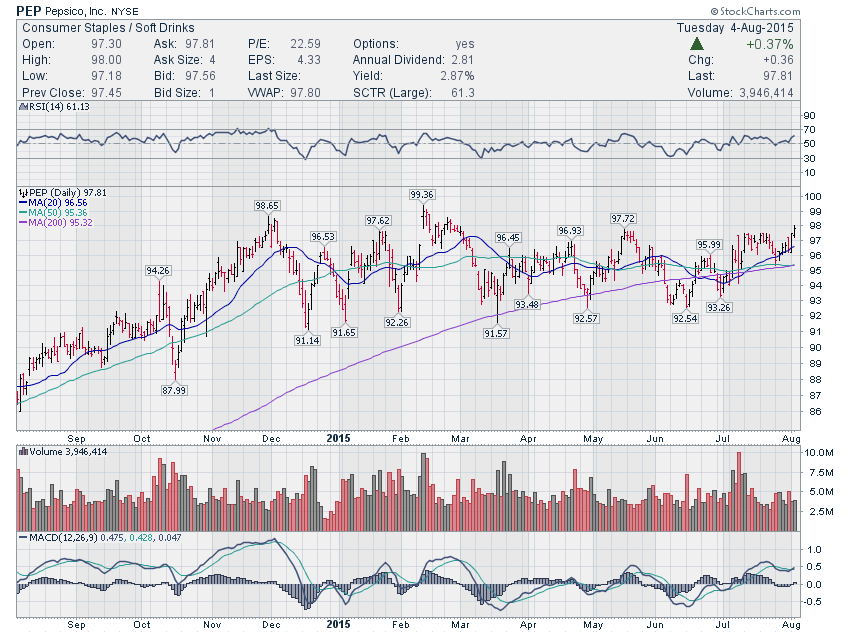Select the percent change +0.37%
The image size is (850, 633).
pyautogui.click(x=770, y=44)
